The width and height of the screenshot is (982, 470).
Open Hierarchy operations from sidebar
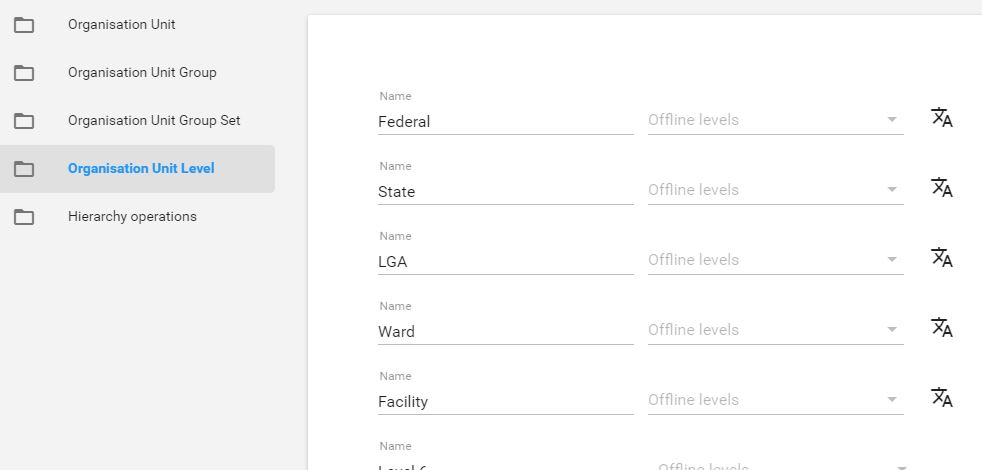point(132,216)
